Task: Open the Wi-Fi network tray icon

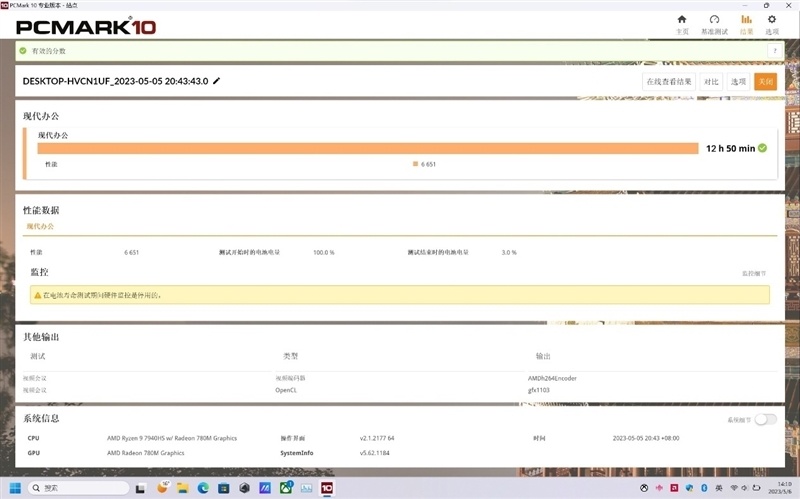Action: [x=734, y=488]
